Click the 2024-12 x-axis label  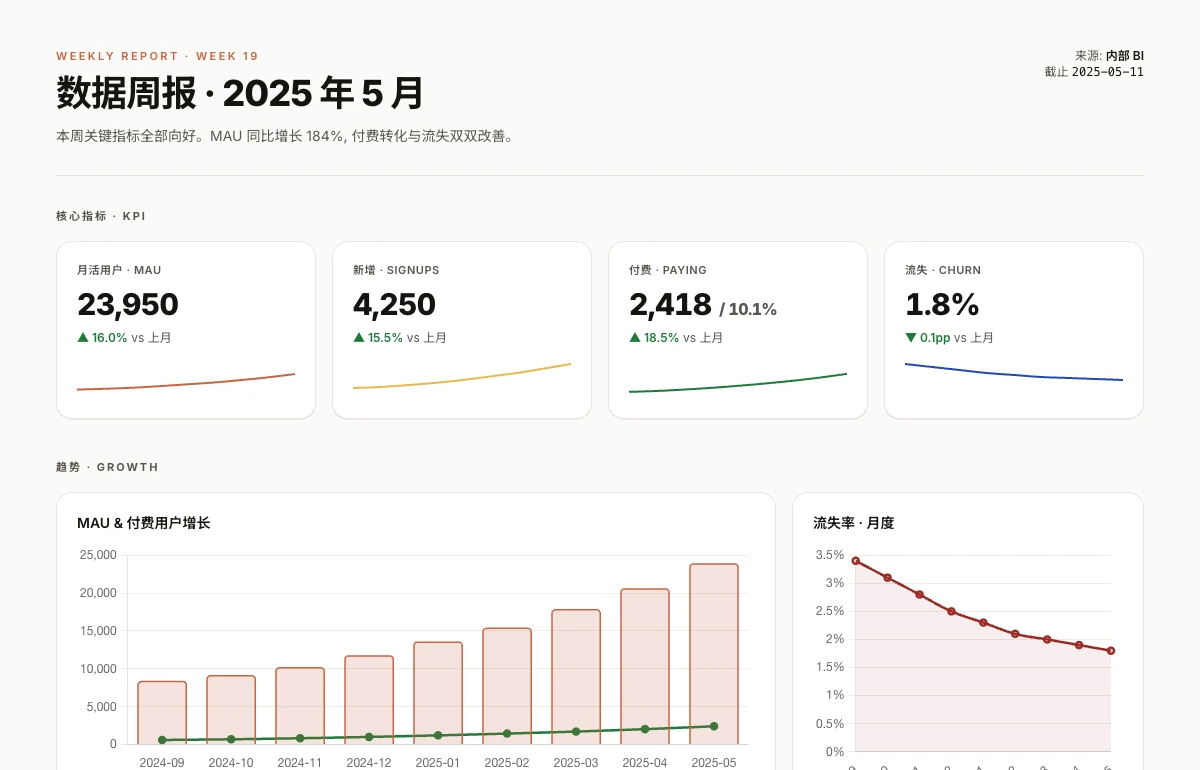click(x=369, y=762)
